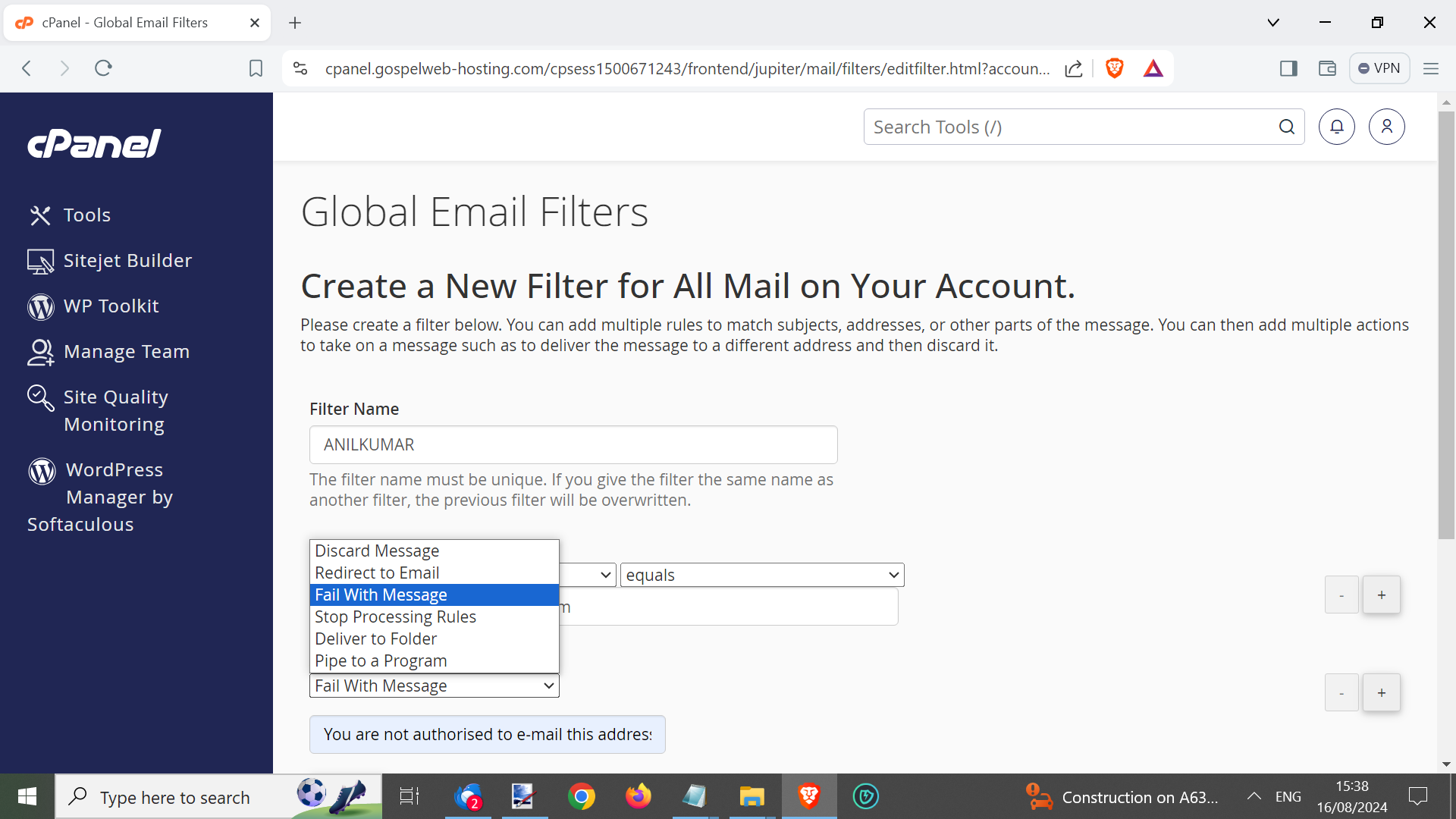Click the Filter Name text field
The width and height of the screenshot is (1456, 819).
(573, 444)
